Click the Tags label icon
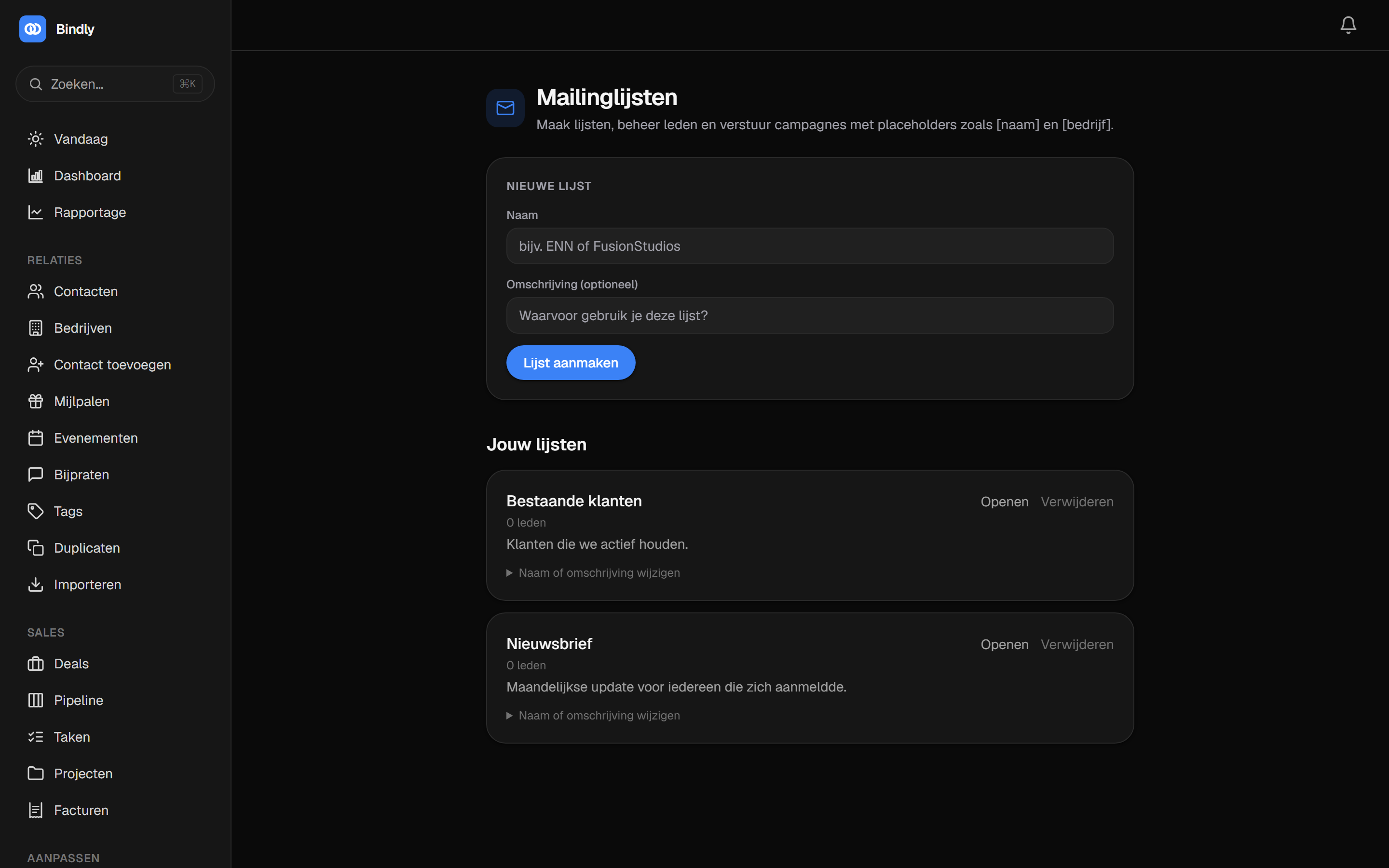This screenshot has width=1389, height=868. [36, 511]
